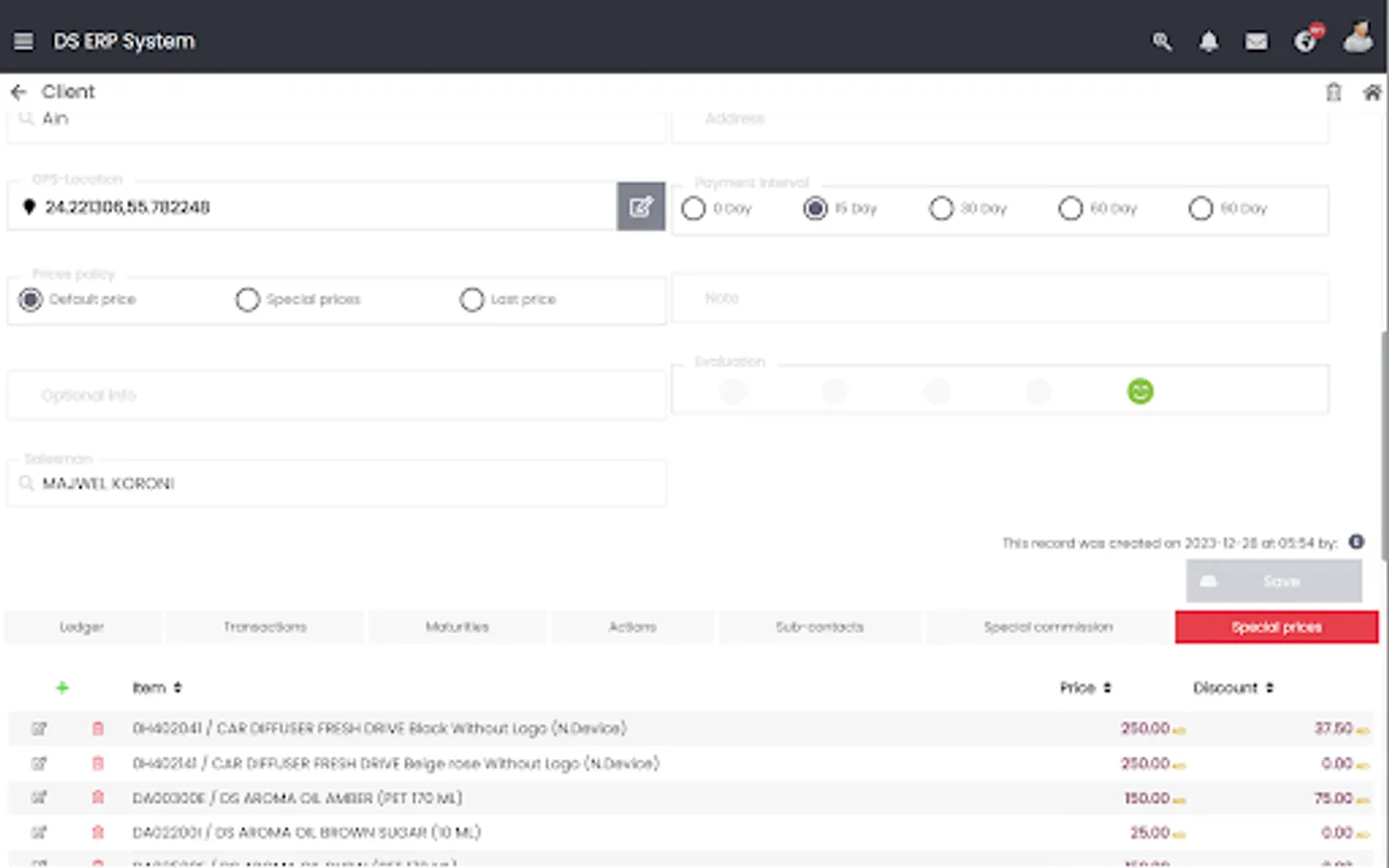Select the green smiley evaluation rating
This screenshot has height=868, width=1389.
click(x=1139, y=391)
